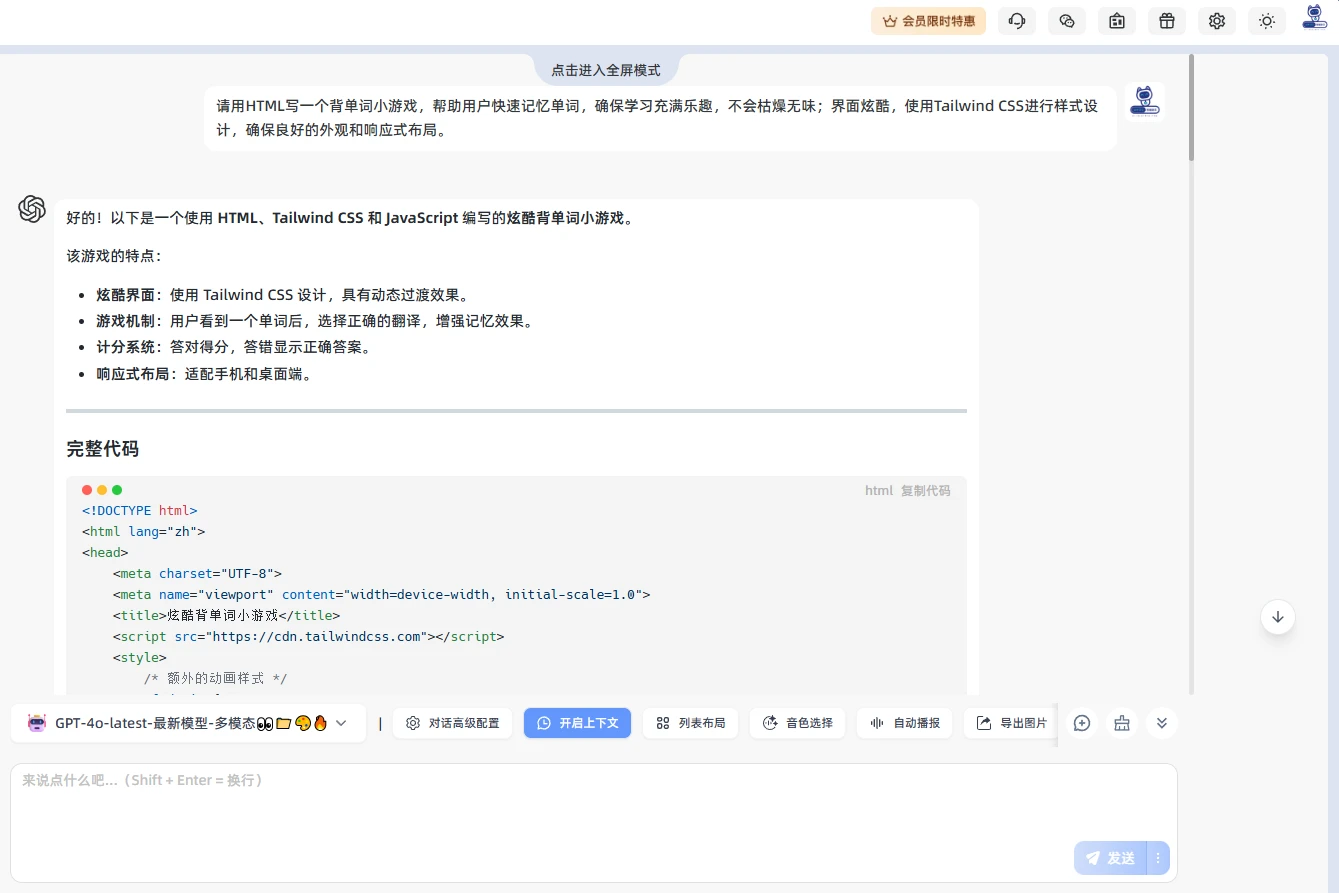
Task: Click the <!DOCTYPE html> code line
Action: 140,510
